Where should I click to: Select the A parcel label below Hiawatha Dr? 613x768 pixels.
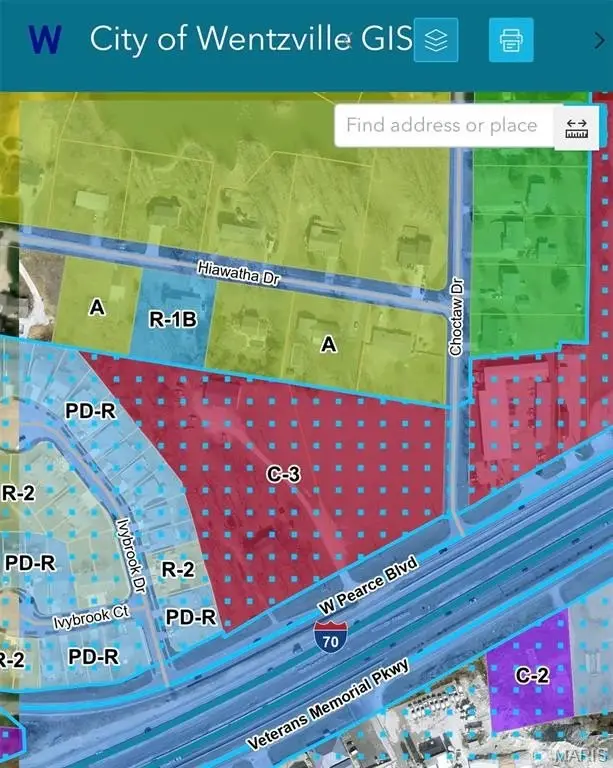point(329,345)
